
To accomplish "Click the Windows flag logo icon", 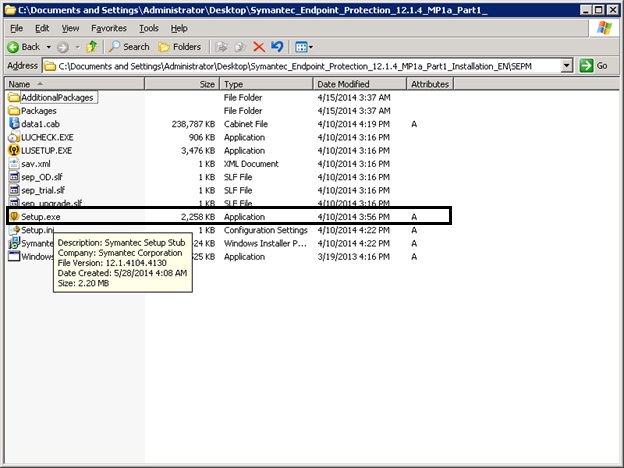I will (x=604, y=28).
